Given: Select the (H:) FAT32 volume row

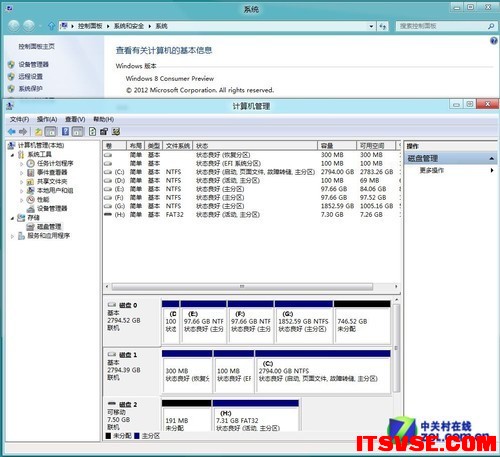Looking at the screenshot, I should (x=252, y=215).
